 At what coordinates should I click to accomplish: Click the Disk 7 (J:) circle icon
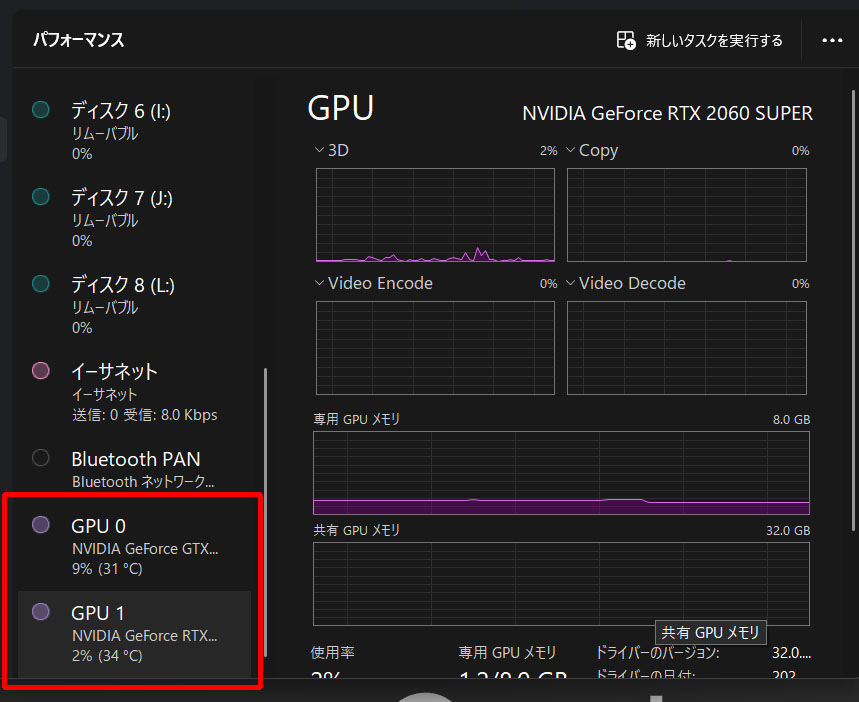click(41, 197)
